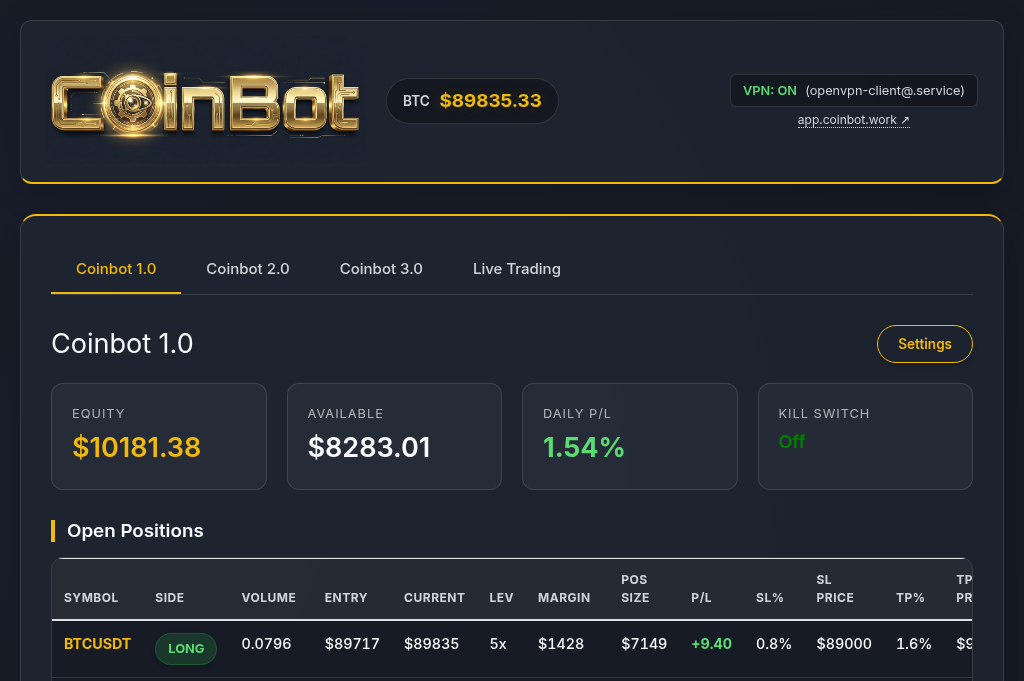Open the Settings dialog
This screenshot has width=1024, height=681.
924,343
